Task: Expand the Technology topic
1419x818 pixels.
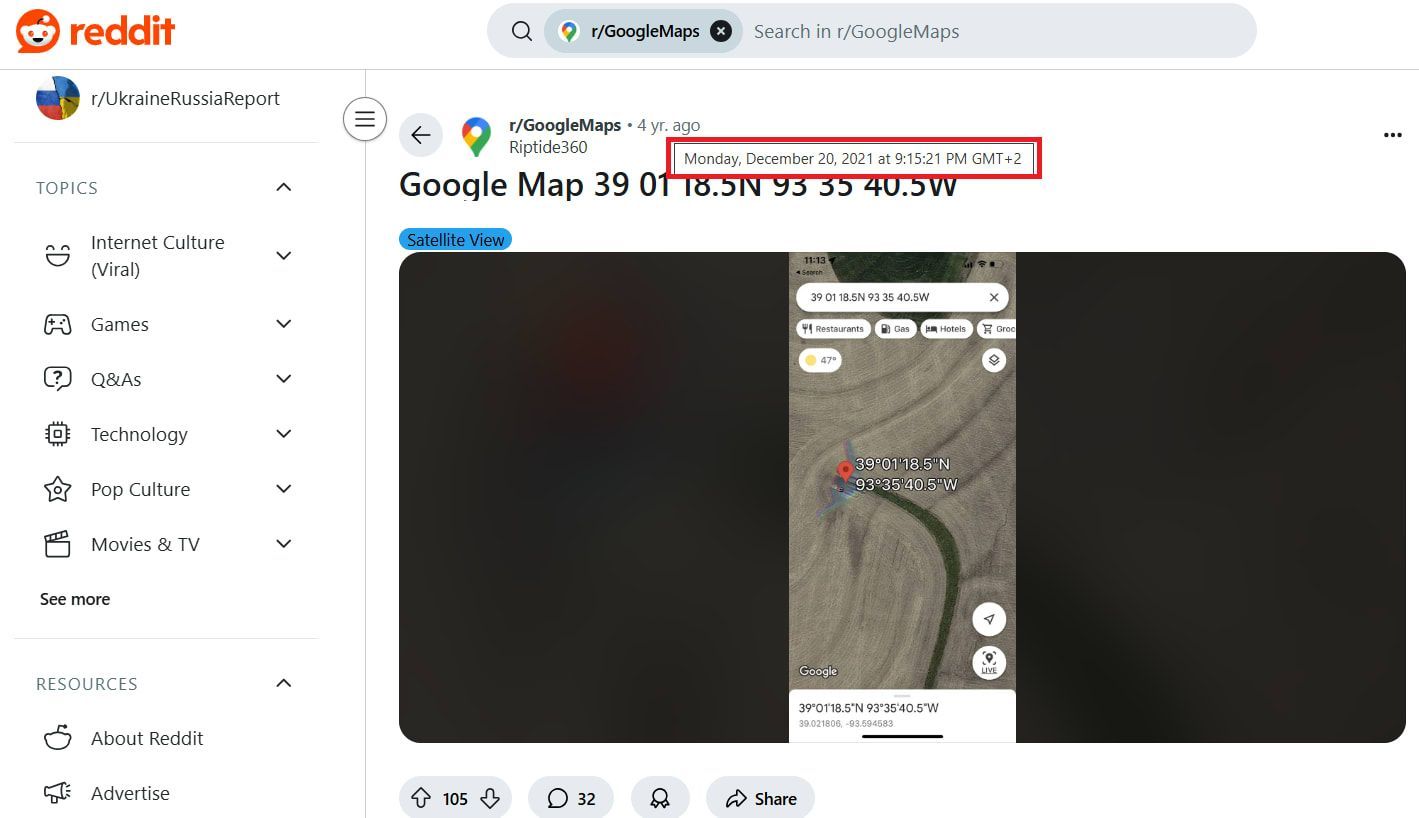Action: pyautogui.click(x=284, y=434)
